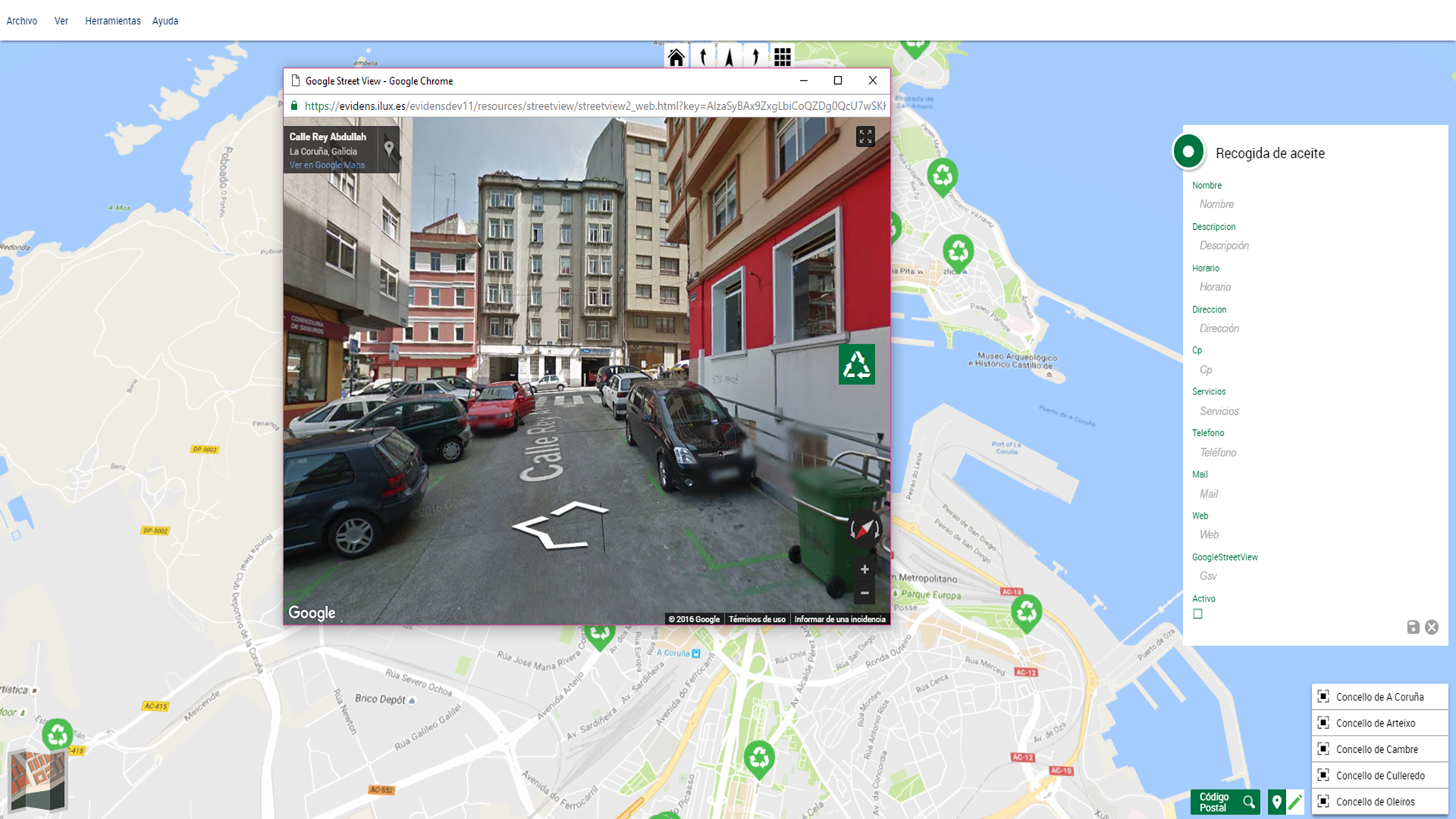Zoom to Concello de A Coruña
1456x819 pixels.
click(1379, 697)
